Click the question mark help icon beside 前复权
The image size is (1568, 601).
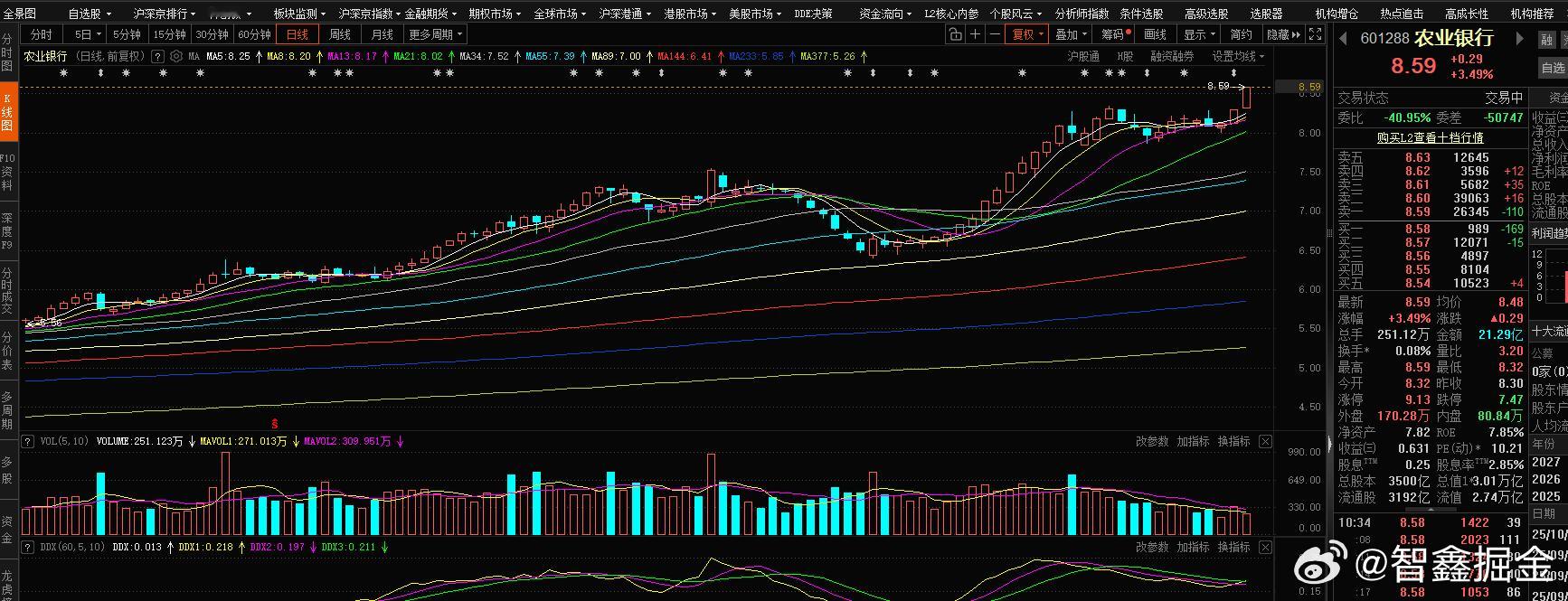coord(158,56)
